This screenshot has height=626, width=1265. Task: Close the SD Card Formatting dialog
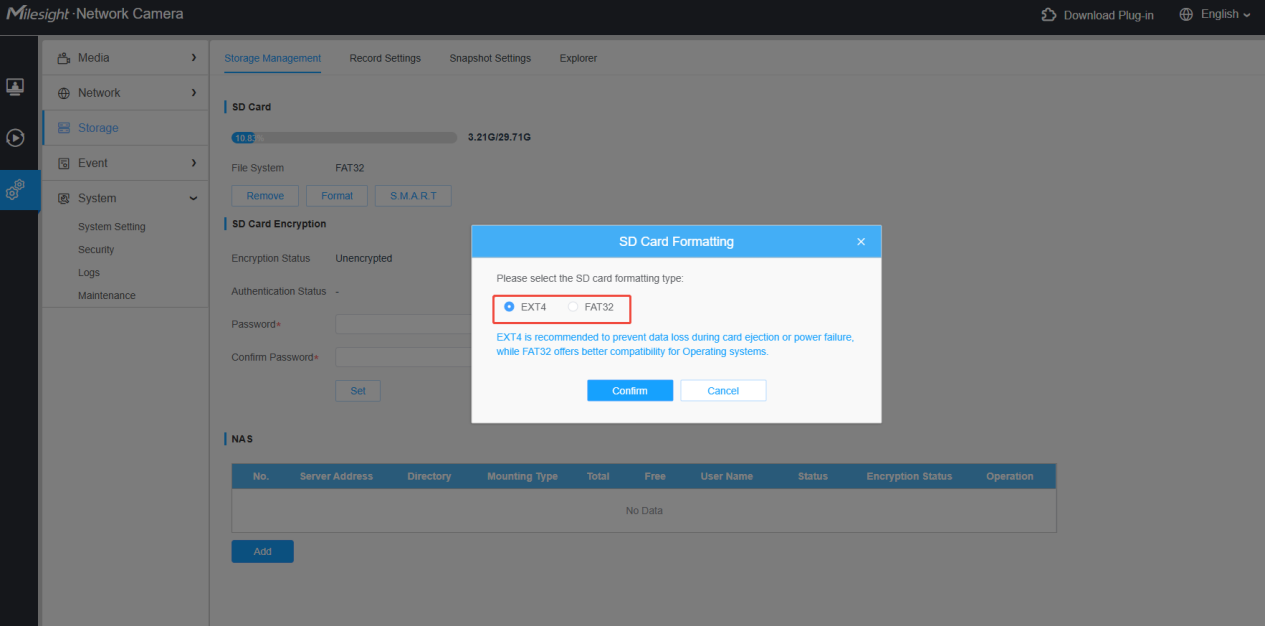pos(861,242)
